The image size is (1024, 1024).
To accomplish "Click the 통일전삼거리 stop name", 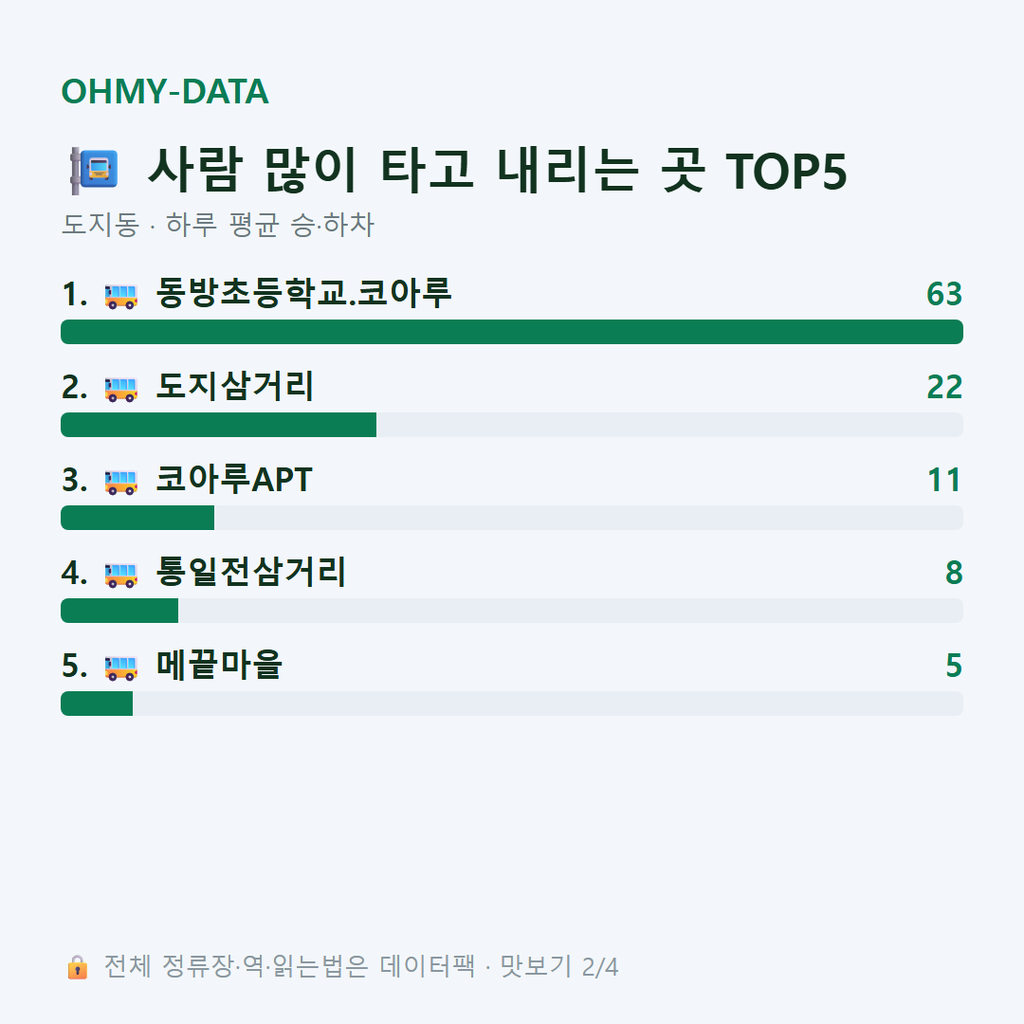I will [x=251, y=571].
